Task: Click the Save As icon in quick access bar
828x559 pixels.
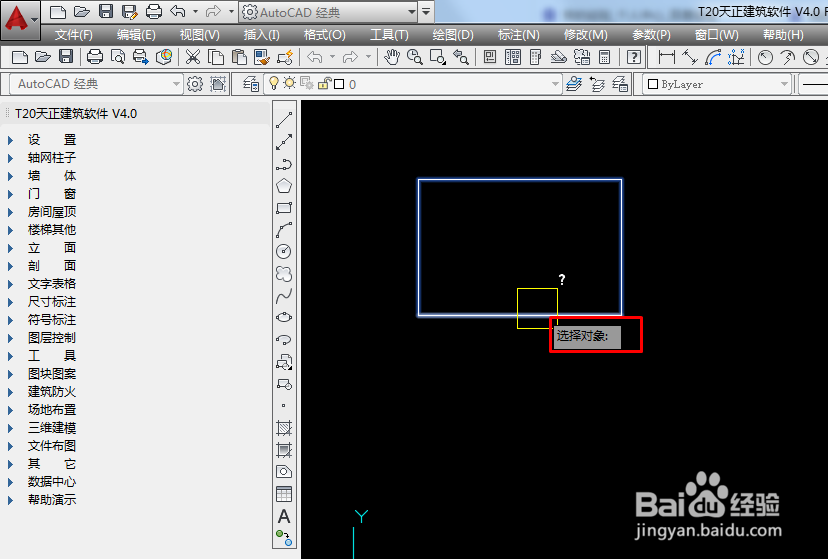Action: click(x=129, y=12)
